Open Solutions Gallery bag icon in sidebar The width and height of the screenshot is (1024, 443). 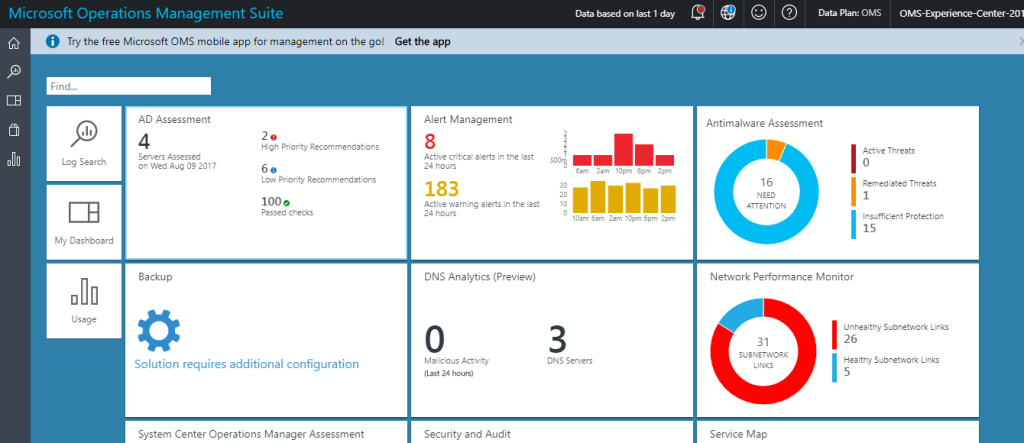14,130
